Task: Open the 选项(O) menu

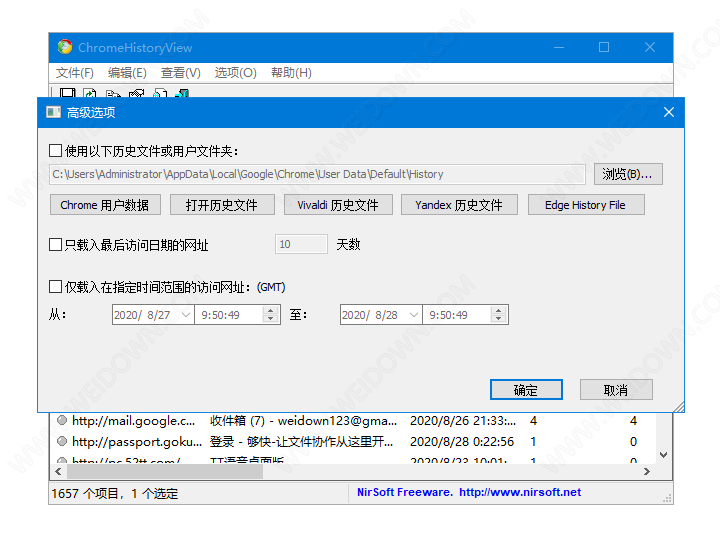Action: pos(235,73)
